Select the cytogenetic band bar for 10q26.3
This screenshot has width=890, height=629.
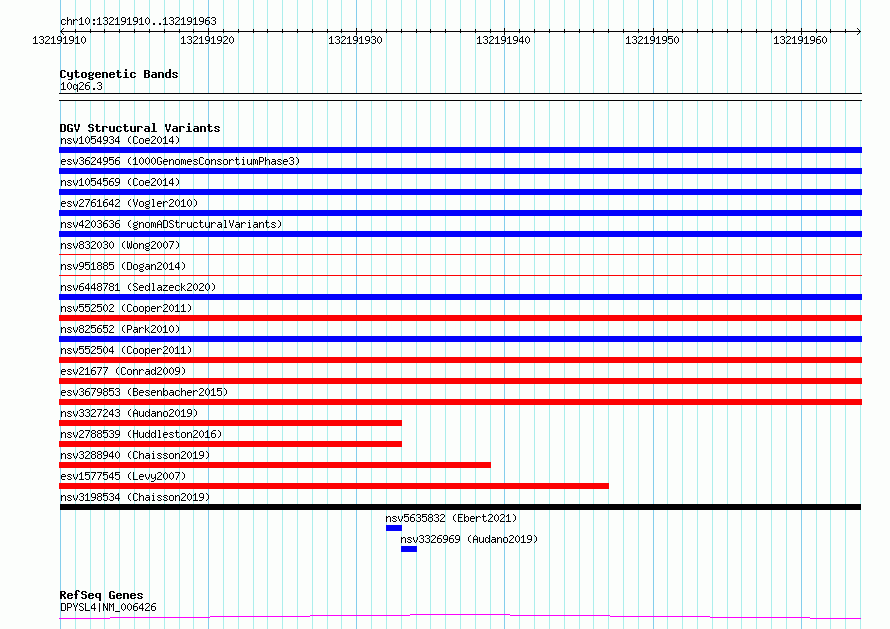point(460,97)
